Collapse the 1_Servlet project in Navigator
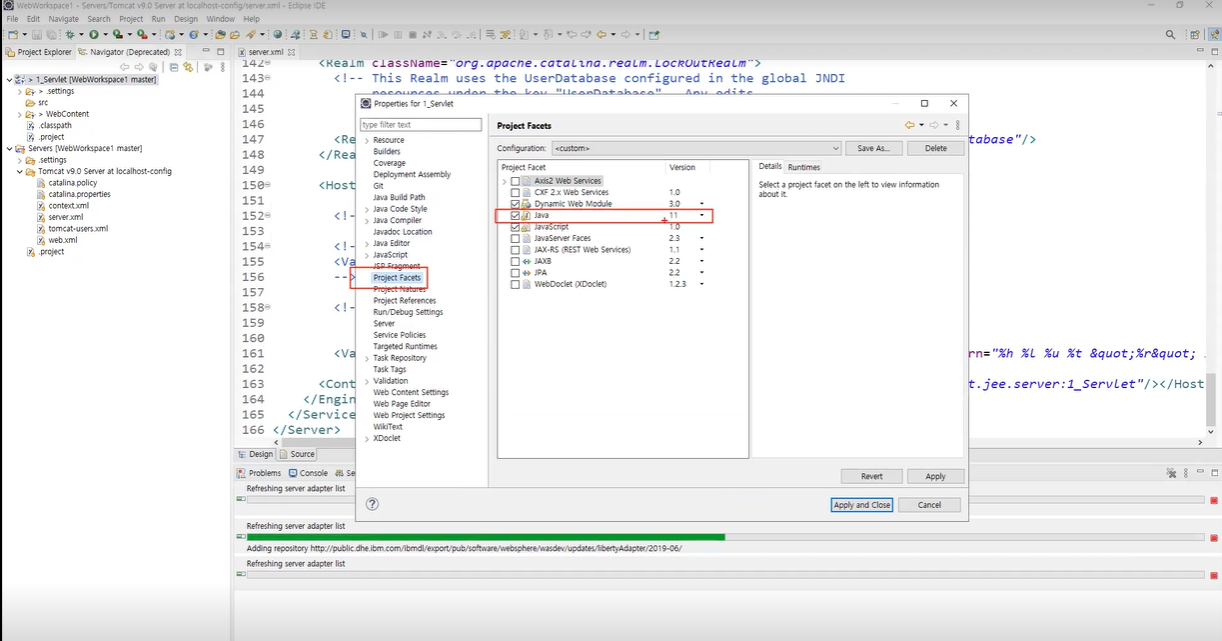This screenshot has width=1222, height=641. [9, 79]
